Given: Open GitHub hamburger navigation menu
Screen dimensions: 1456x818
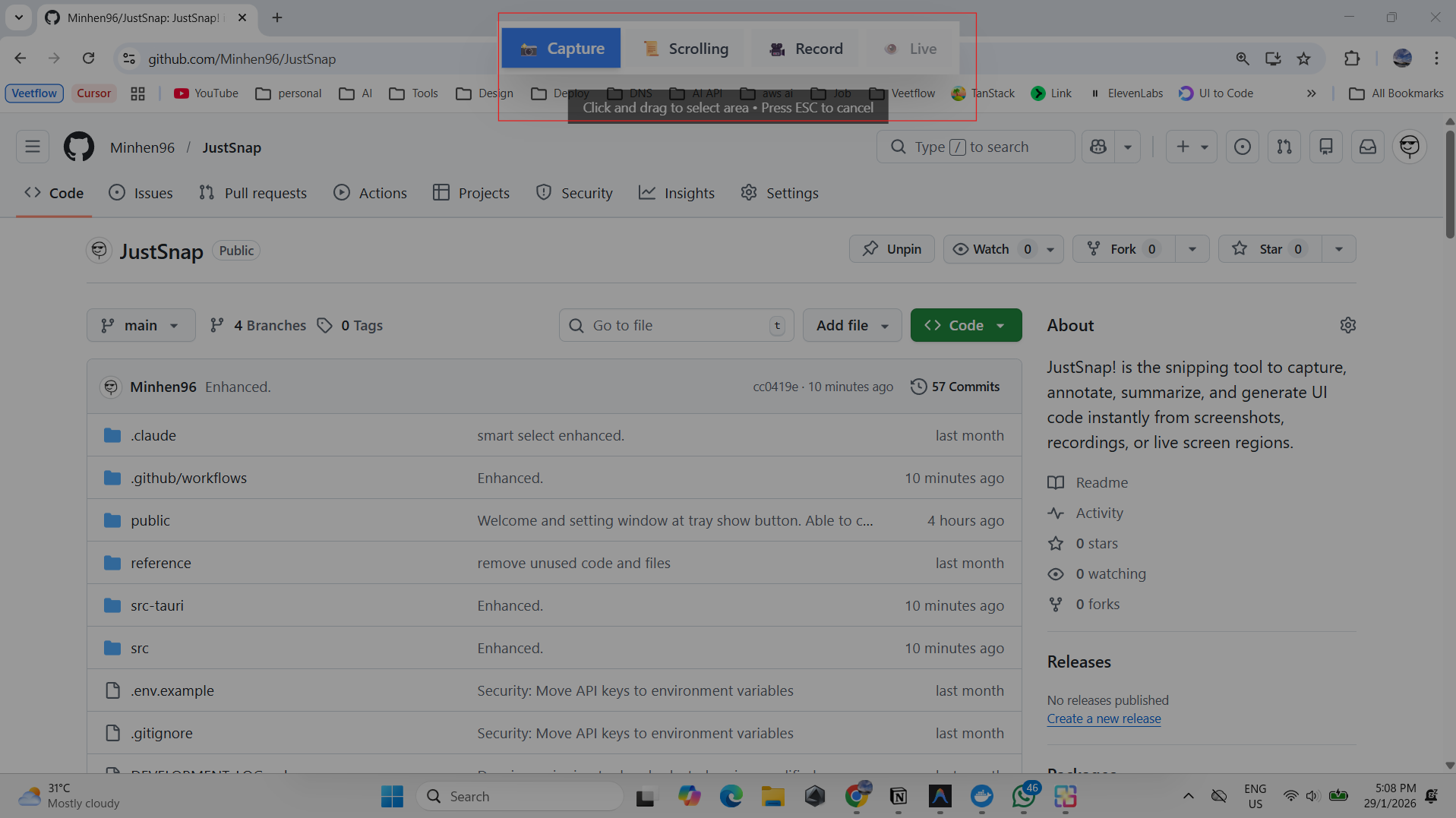Looking at the screenshot, I should coord(32,147).
